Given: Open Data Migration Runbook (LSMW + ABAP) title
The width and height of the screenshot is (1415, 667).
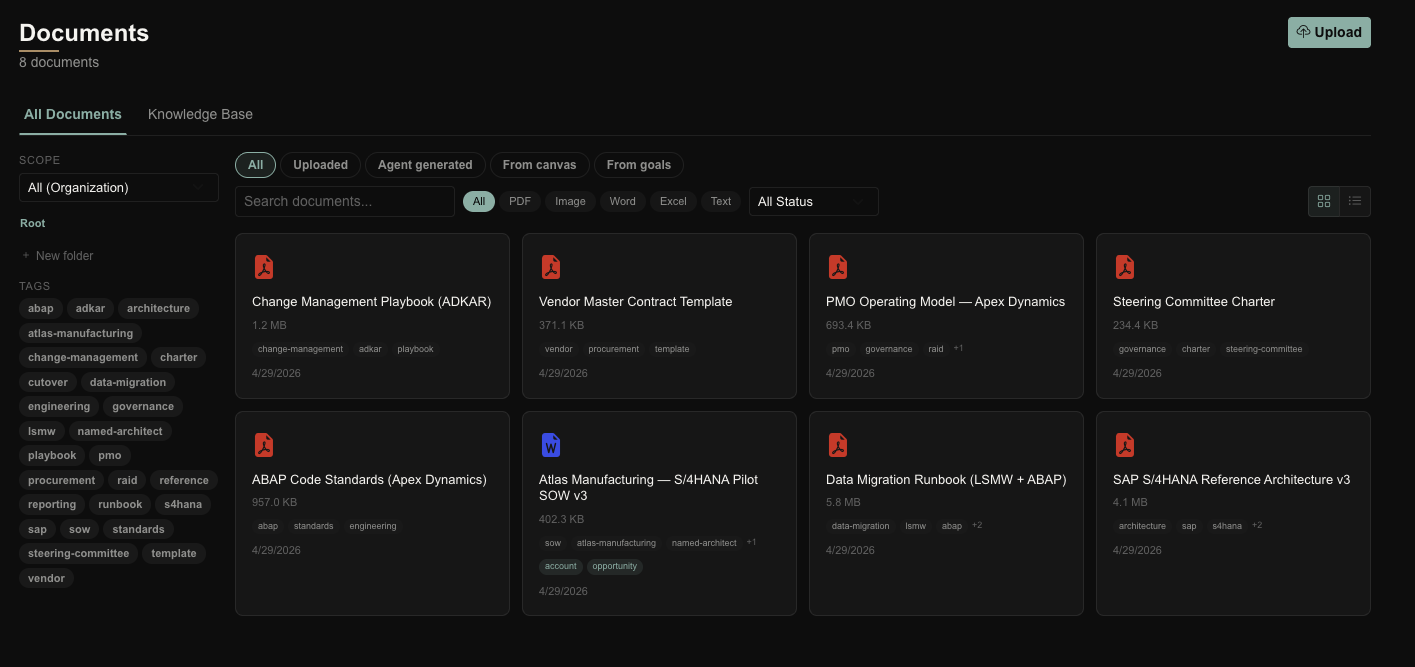Looking at the screenshot, I should [x=946, y=480].
